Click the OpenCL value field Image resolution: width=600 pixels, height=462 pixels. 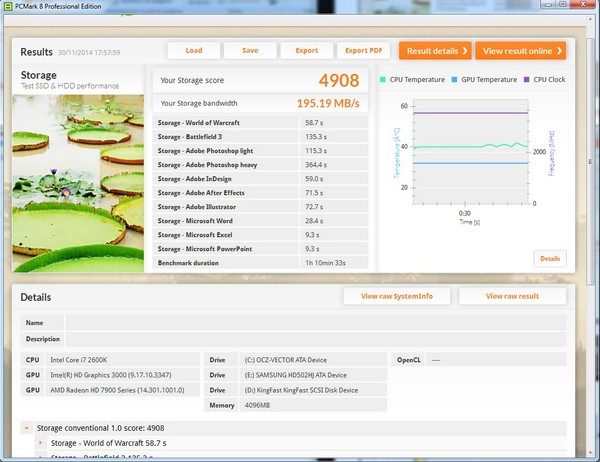pos(496,360)
